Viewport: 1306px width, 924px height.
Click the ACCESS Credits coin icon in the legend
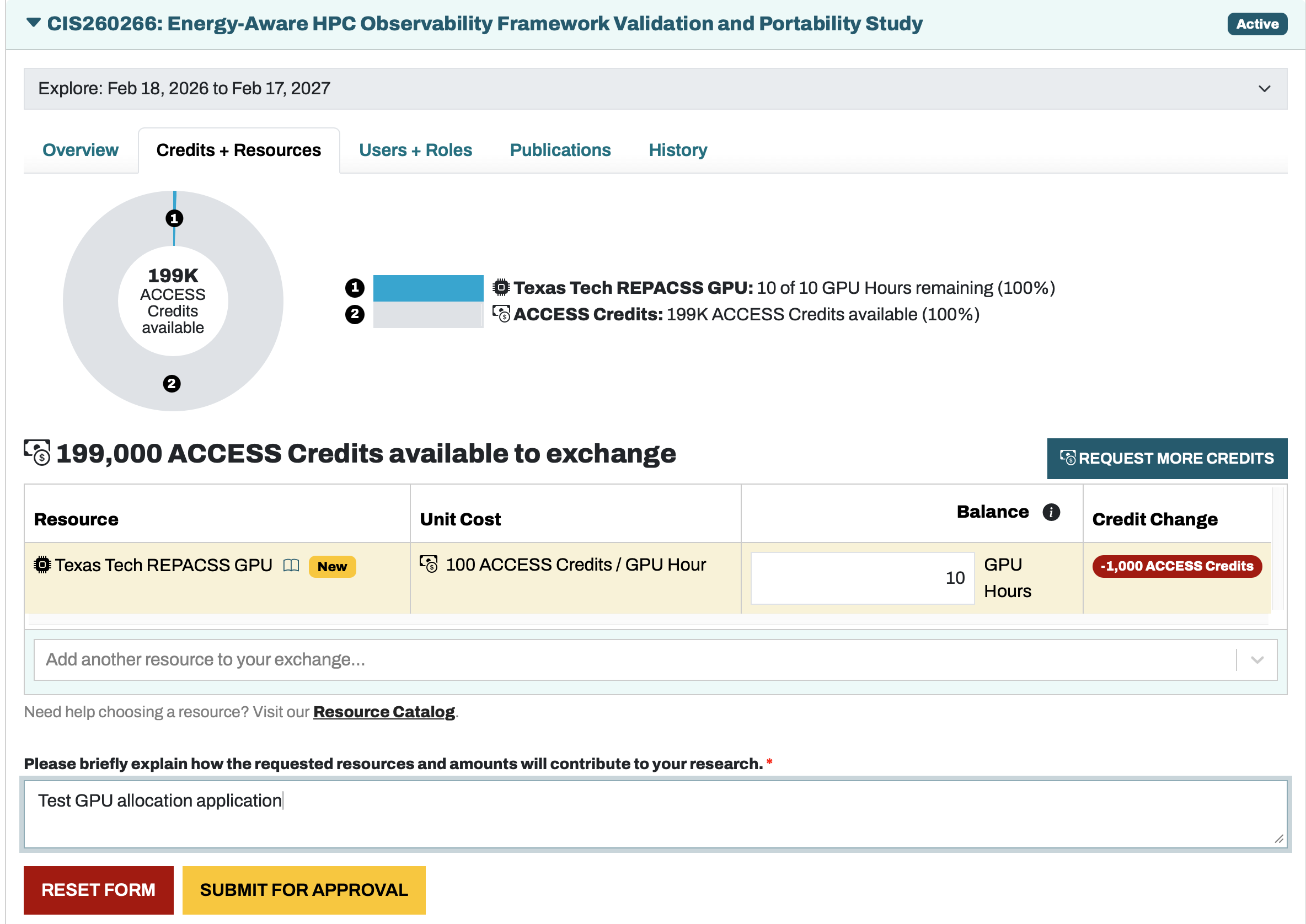tap(501, 314)
